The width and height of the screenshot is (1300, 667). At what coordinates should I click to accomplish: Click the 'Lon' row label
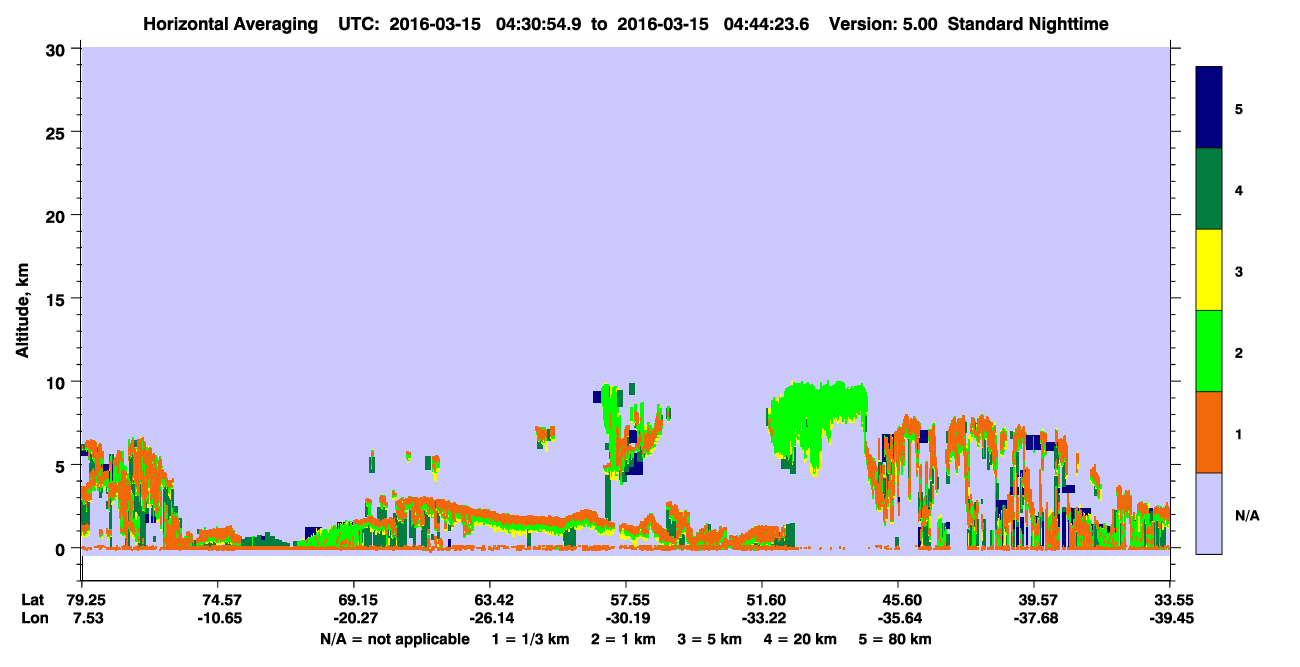[34, 619]
